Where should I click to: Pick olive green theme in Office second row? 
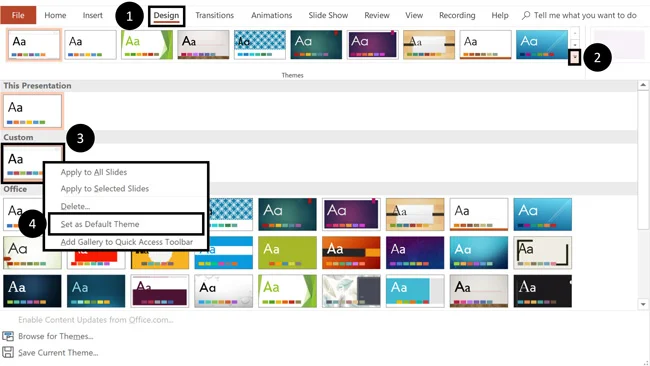point(287,253)
